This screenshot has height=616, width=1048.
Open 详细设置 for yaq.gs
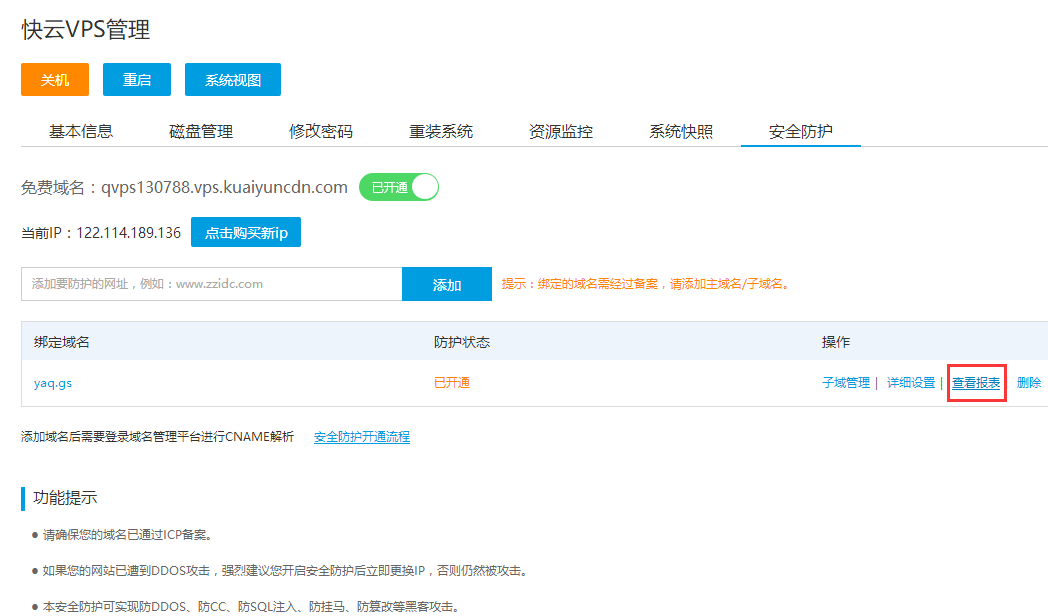click(911, 383)
